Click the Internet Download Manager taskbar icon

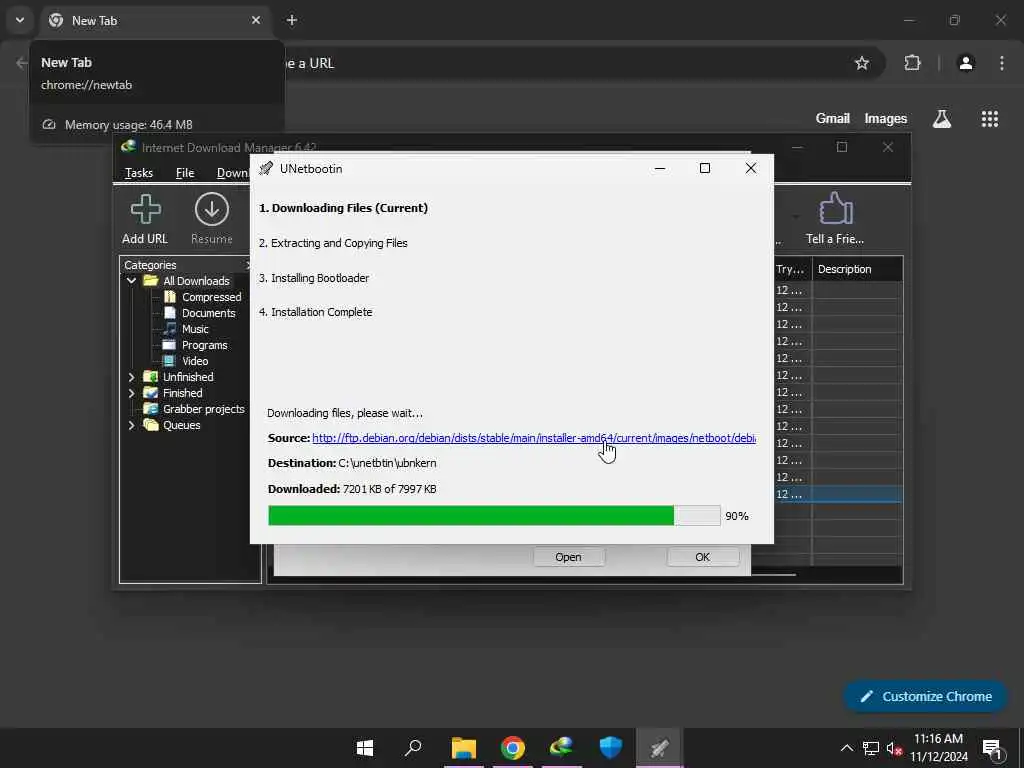tap(562, 748)
